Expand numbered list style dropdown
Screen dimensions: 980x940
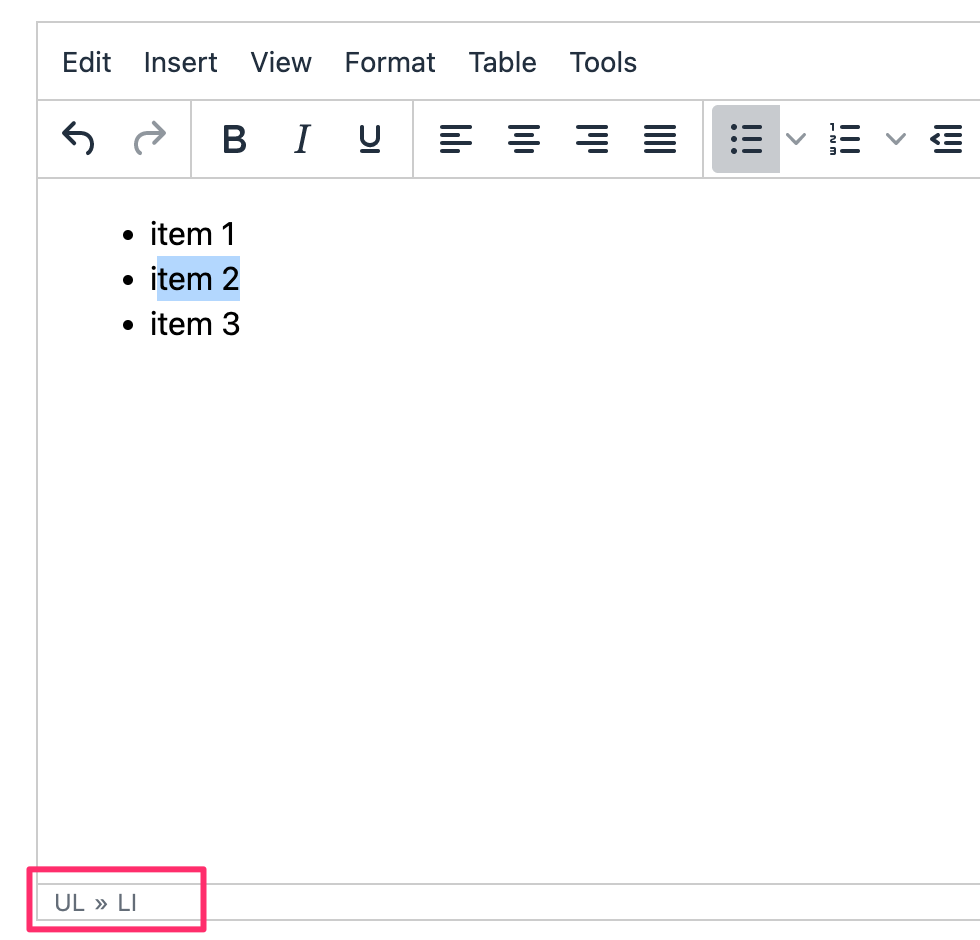click(x=896, y=139)
